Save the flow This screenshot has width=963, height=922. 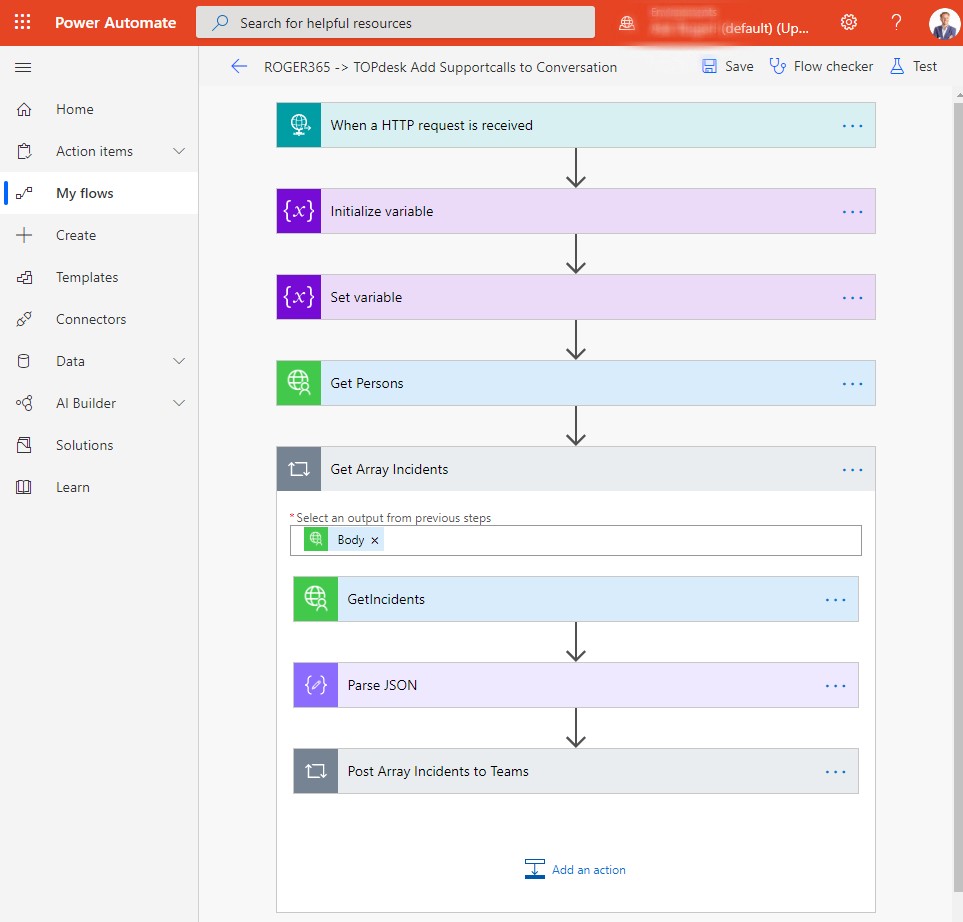pyautogui.click(x=727, y=67)
